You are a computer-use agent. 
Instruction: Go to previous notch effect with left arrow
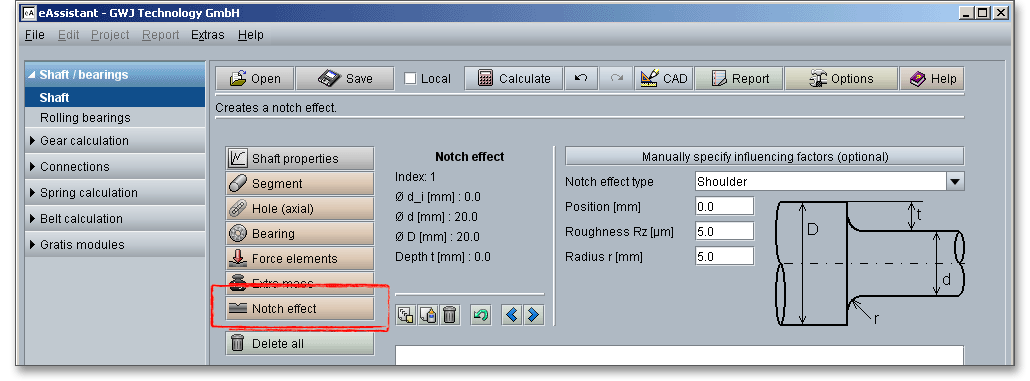[x=512, y=315]
